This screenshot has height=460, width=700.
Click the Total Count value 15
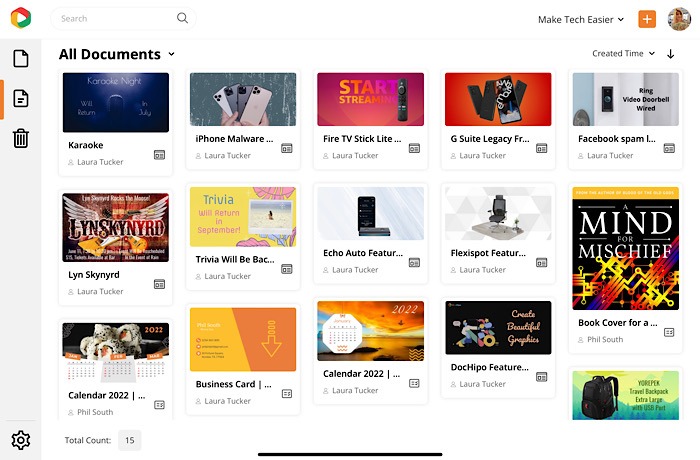point(129,440)
